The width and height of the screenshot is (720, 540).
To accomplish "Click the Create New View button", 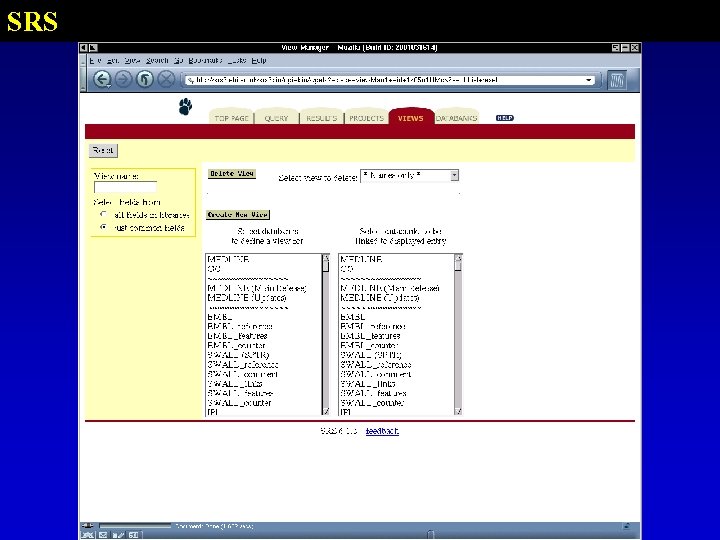I will click(x=238, y=214).
